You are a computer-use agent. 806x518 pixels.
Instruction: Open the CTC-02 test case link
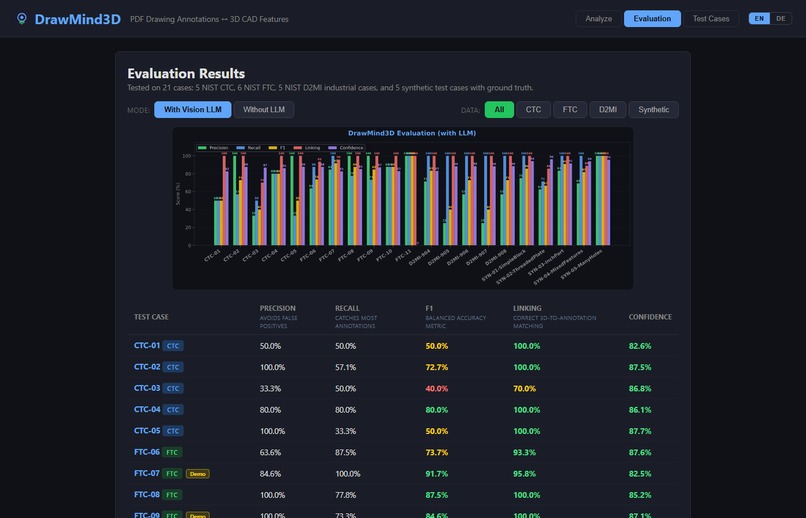pos(147,367)
